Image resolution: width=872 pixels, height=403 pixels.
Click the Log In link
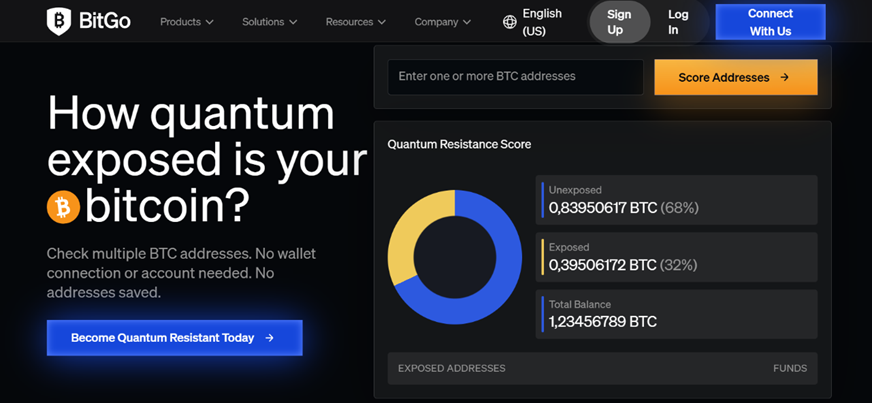click(678, 22)
